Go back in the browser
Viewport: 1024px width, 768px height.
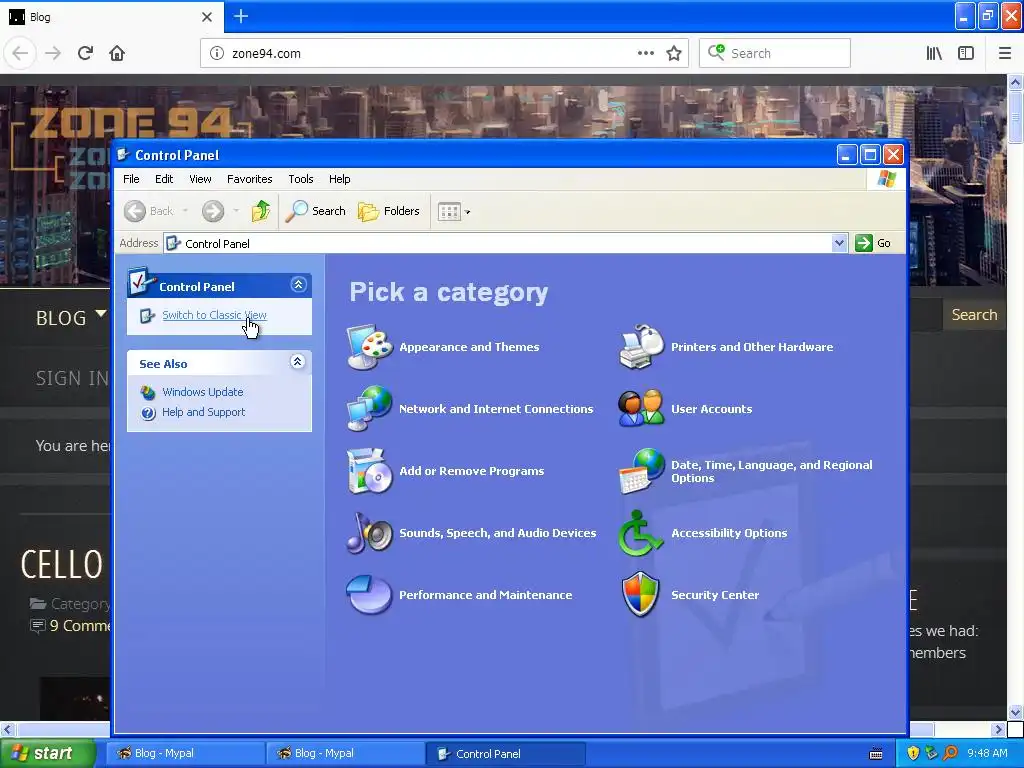click(x=20, y=53)
